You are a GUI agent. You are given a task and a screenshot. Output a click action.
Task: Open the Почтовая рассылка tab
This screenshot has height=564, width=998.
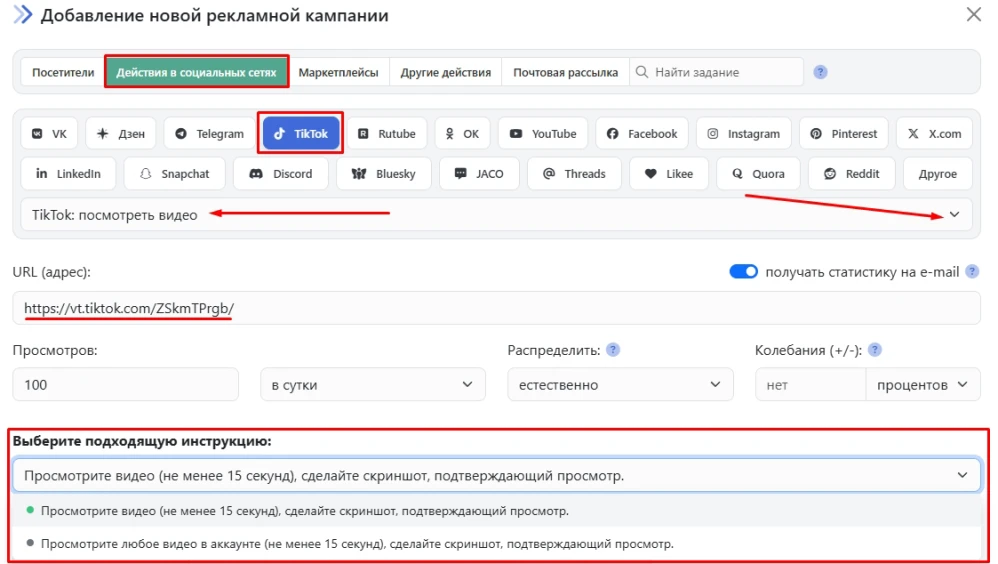click(565, 73)
